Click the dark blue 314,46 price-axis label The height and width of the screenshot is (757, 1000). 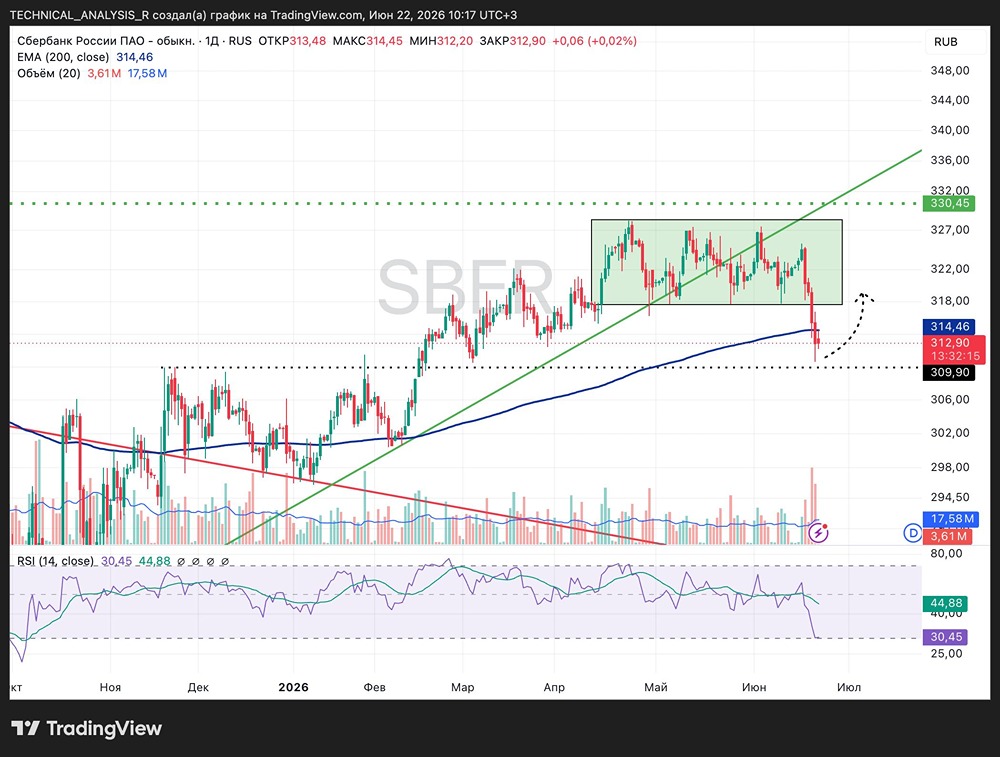[x=950, y=327]
